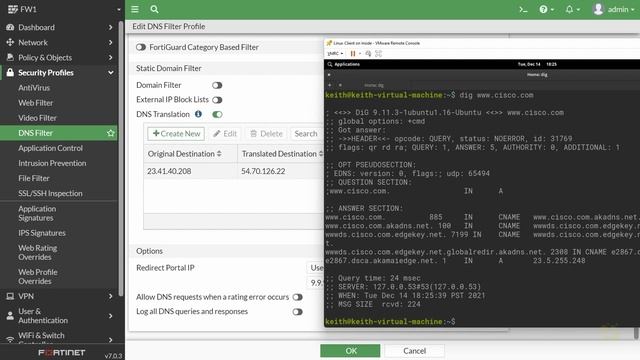
Task: Click the Security Profiles lock icon
Action: 10,73
